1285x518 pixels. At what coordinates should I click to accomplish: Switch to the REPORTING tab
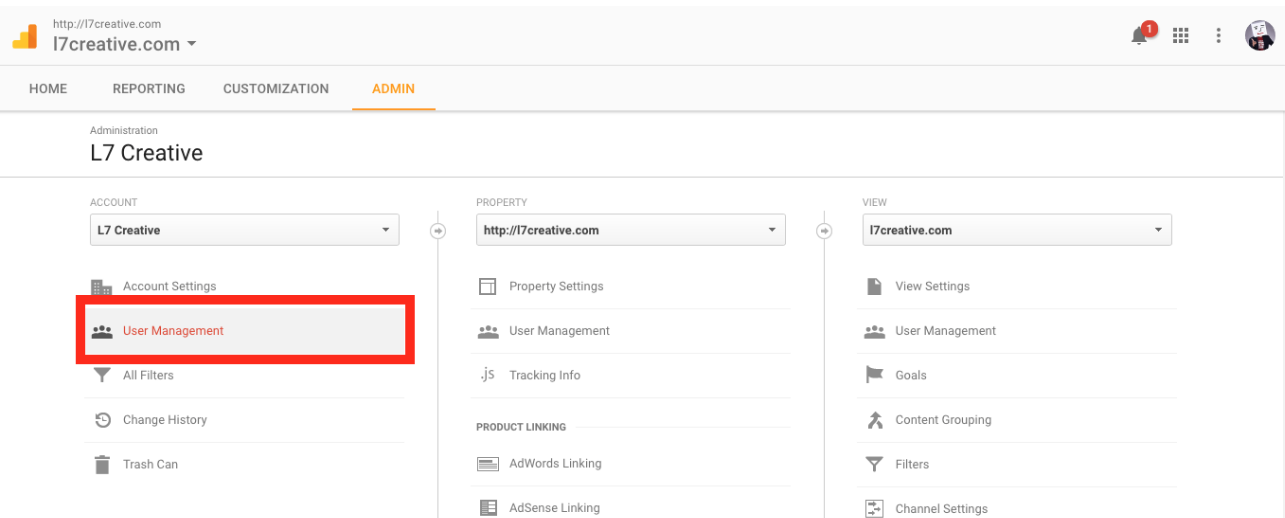point(149,89)
